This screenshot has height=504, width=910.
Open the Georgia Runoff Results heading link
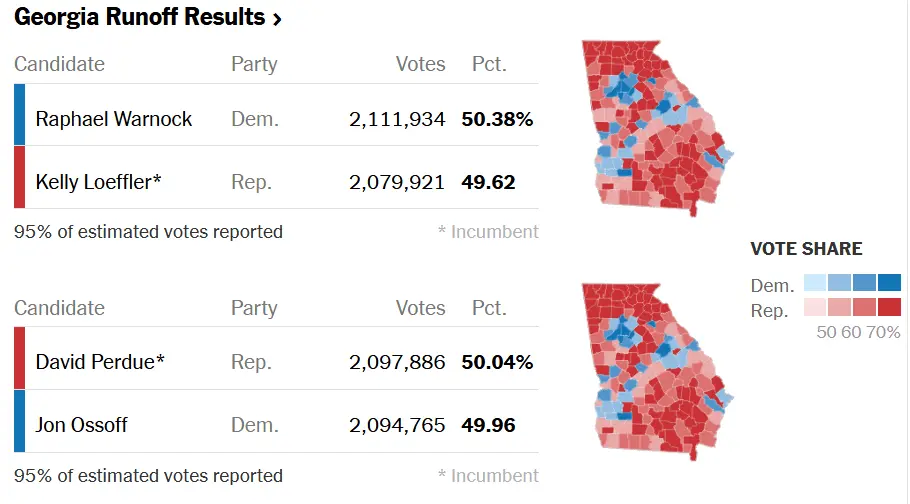pos(140,18)
